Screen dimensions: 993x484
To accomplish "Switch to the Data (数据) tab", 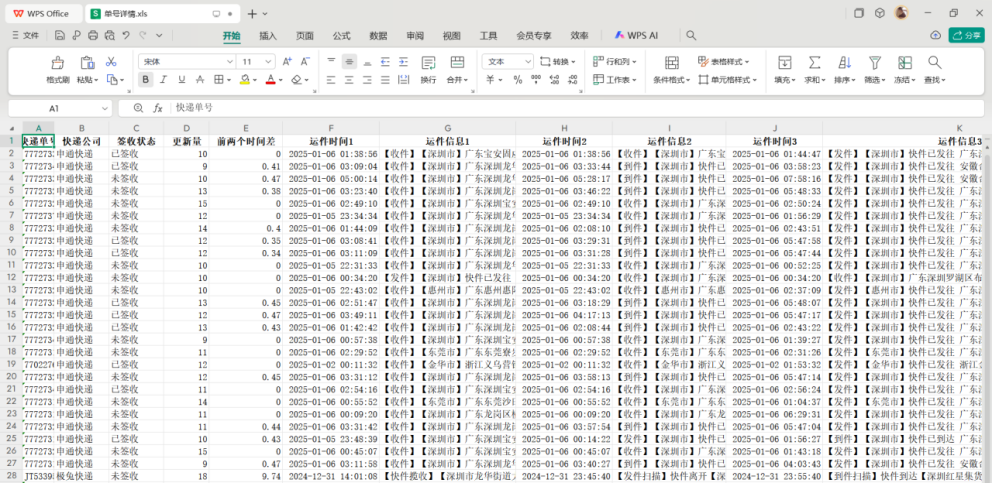I will [378, 36].
